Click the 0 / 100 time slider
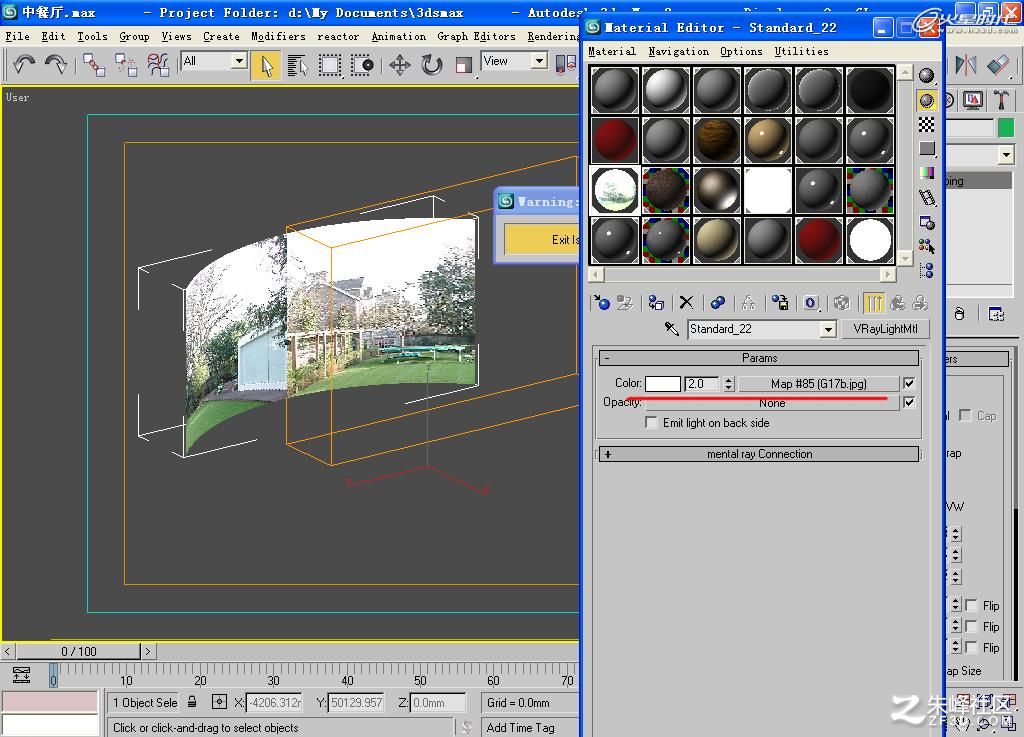The width and height of the screenshot is (1024, 737). click(x=78, y=651)
